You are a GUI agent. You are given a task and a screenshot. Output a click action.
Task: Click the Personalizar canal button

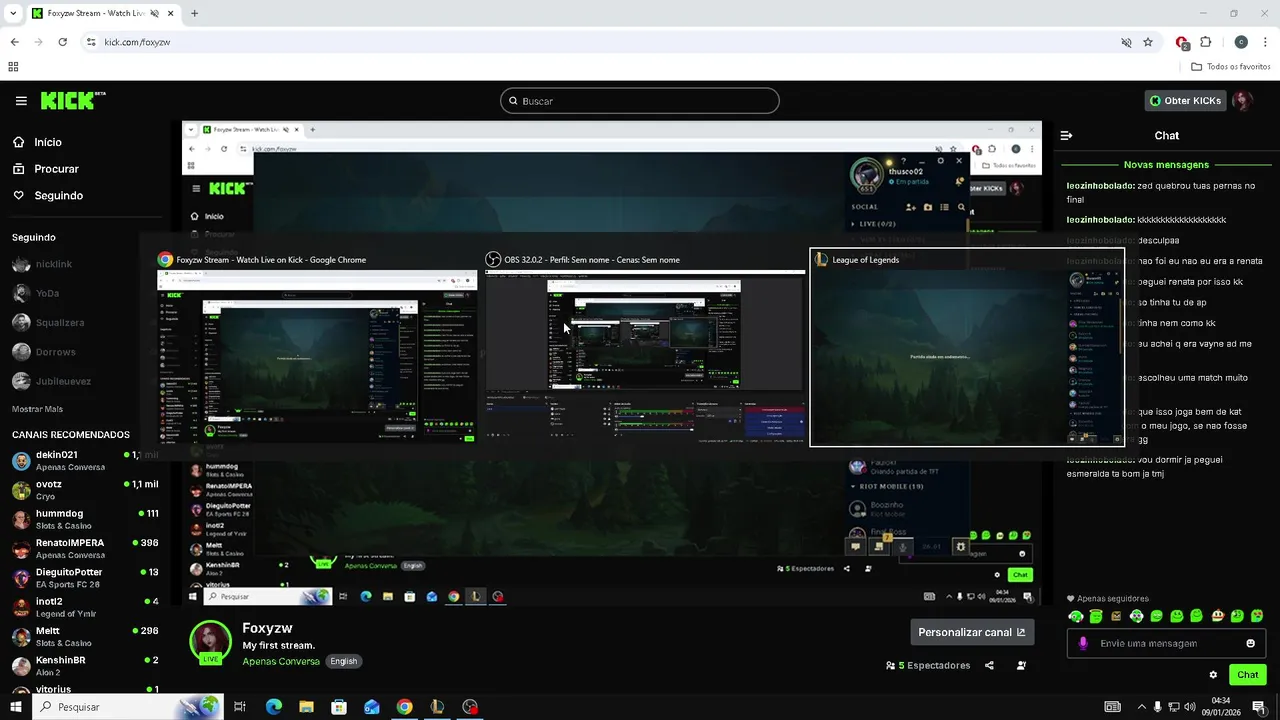(x=971, y=632)
